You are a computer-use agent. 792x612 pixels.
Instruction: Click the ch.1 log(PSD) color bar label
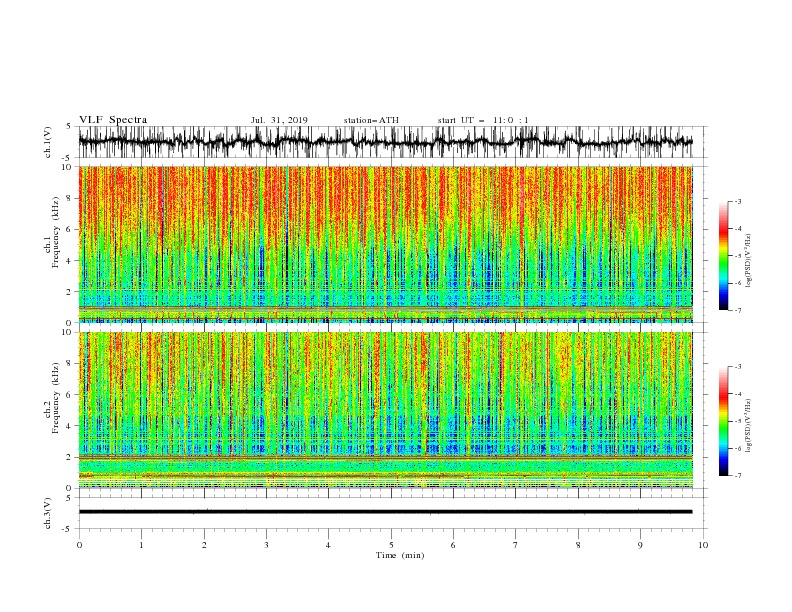pos(748,261)
